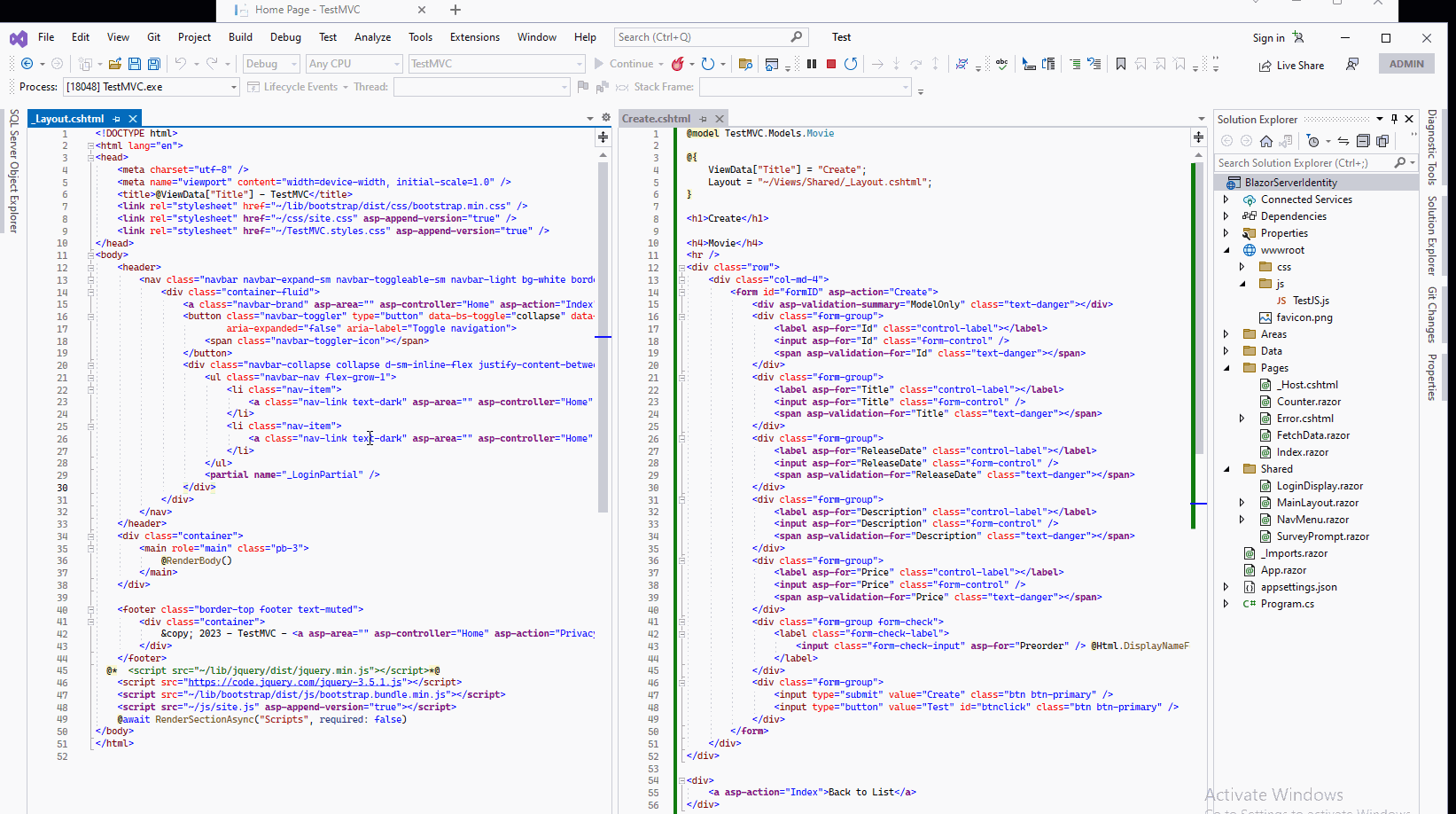Image resolution: width=1456 pixels, height=814 pixels.
Task: Click split editor icon in Create.cshtml pane
Action: click(1198, 137)
